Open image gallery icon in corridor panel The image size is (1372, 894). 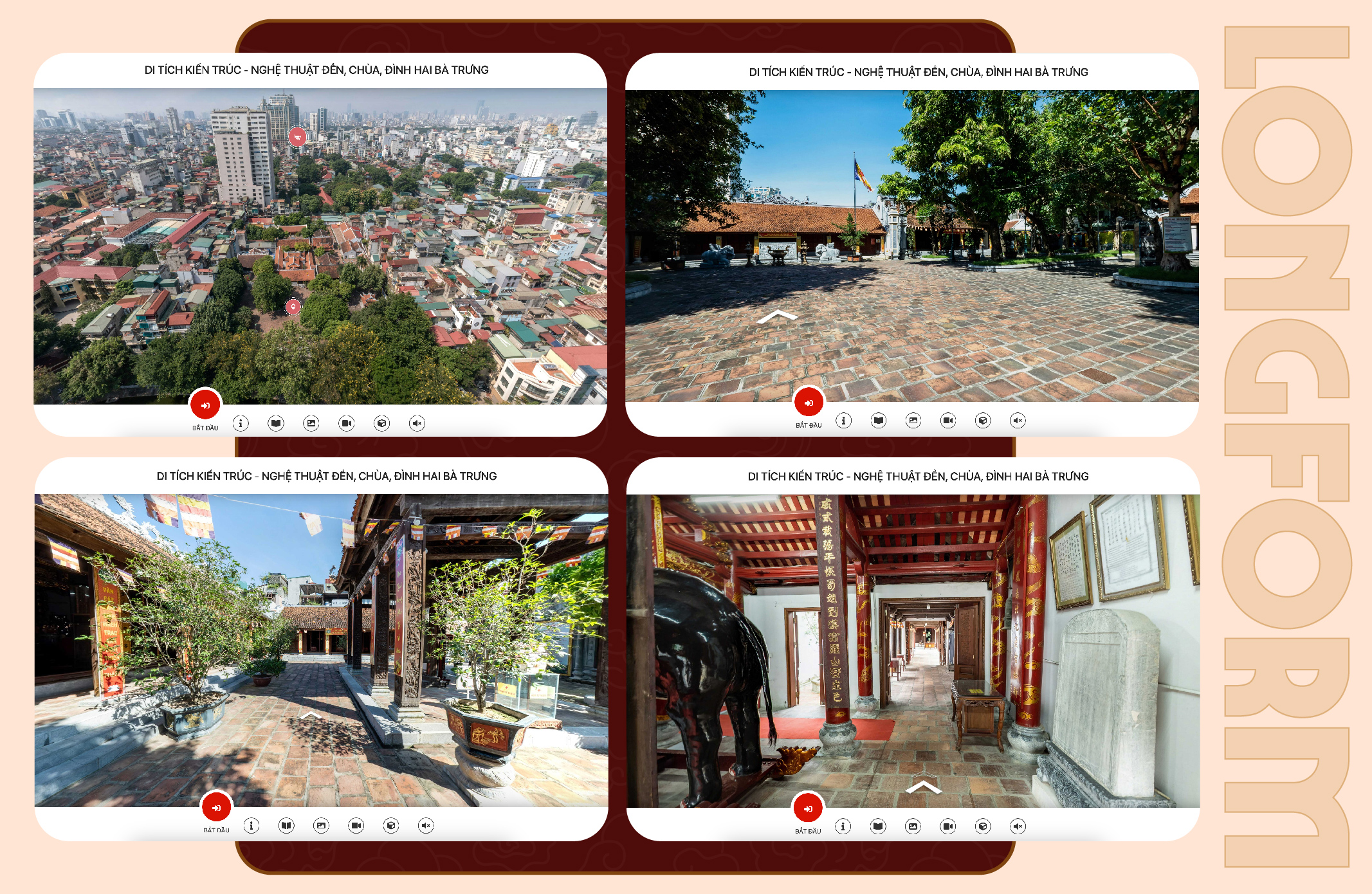pyautogui.click(x=913, y=826)
